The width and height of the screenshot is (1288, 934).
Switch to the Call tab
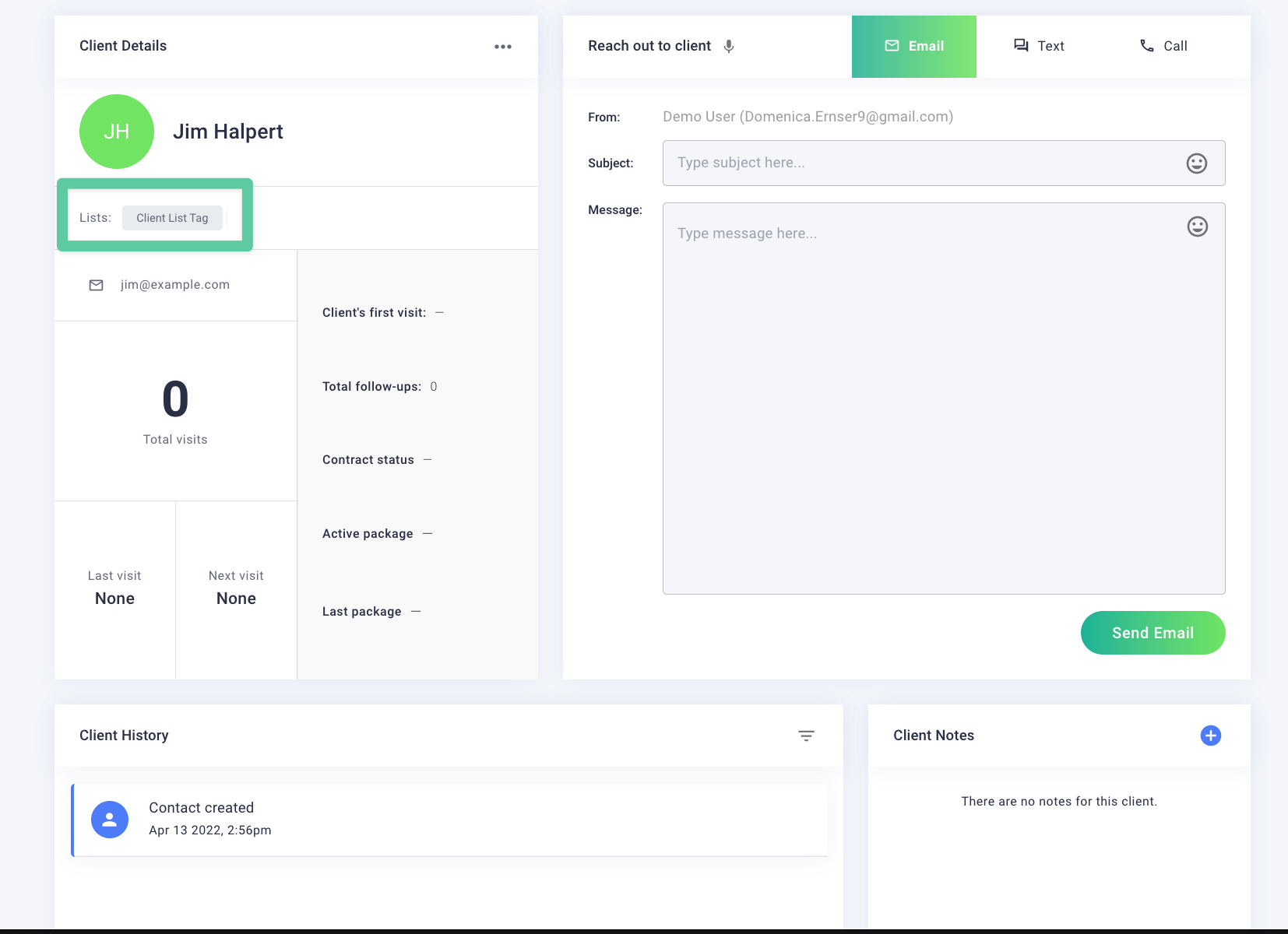(x=1163, y=47)
